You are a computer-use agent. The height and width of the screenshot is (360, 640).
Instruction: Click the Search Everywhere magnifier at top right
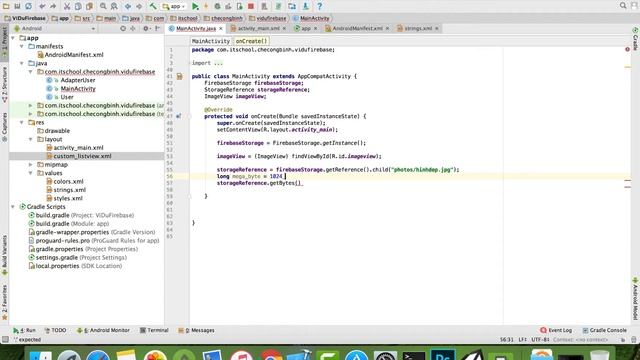623,6
